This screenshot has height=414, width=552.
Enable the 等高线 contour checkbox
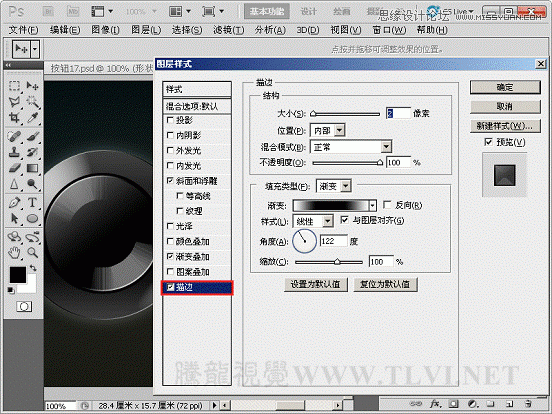(180, 196)
